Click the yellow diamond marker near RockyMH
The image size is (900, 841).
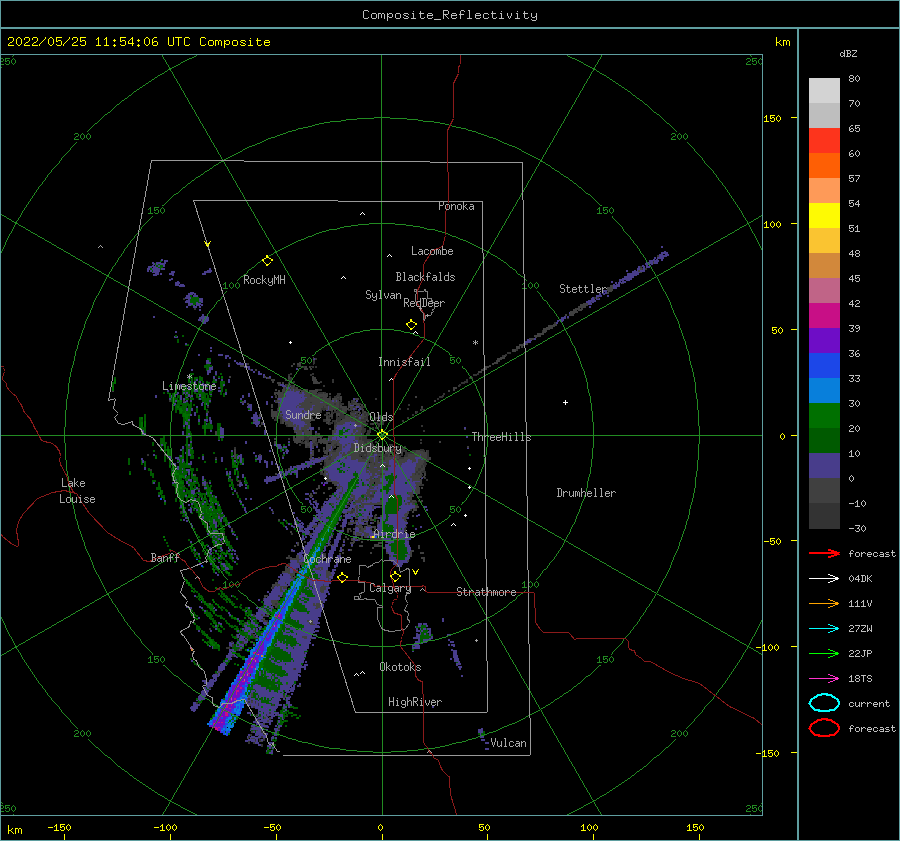(x=267, y=261)
